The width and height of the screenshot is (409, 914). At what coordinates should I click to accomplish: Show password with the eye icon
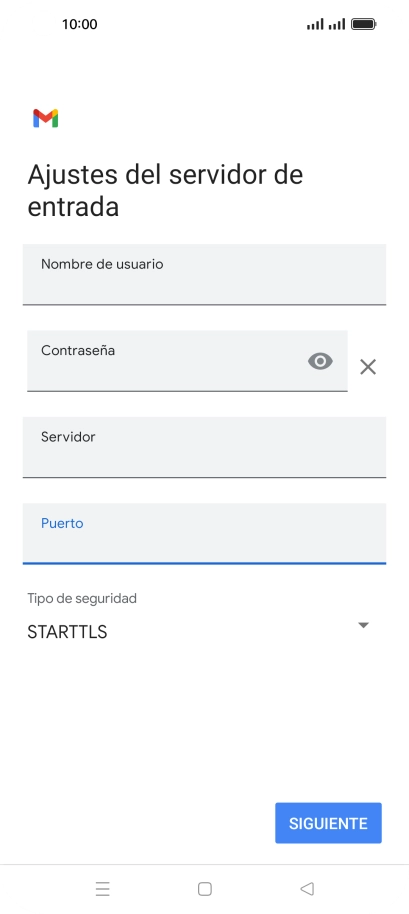click(x=320, y=361)
